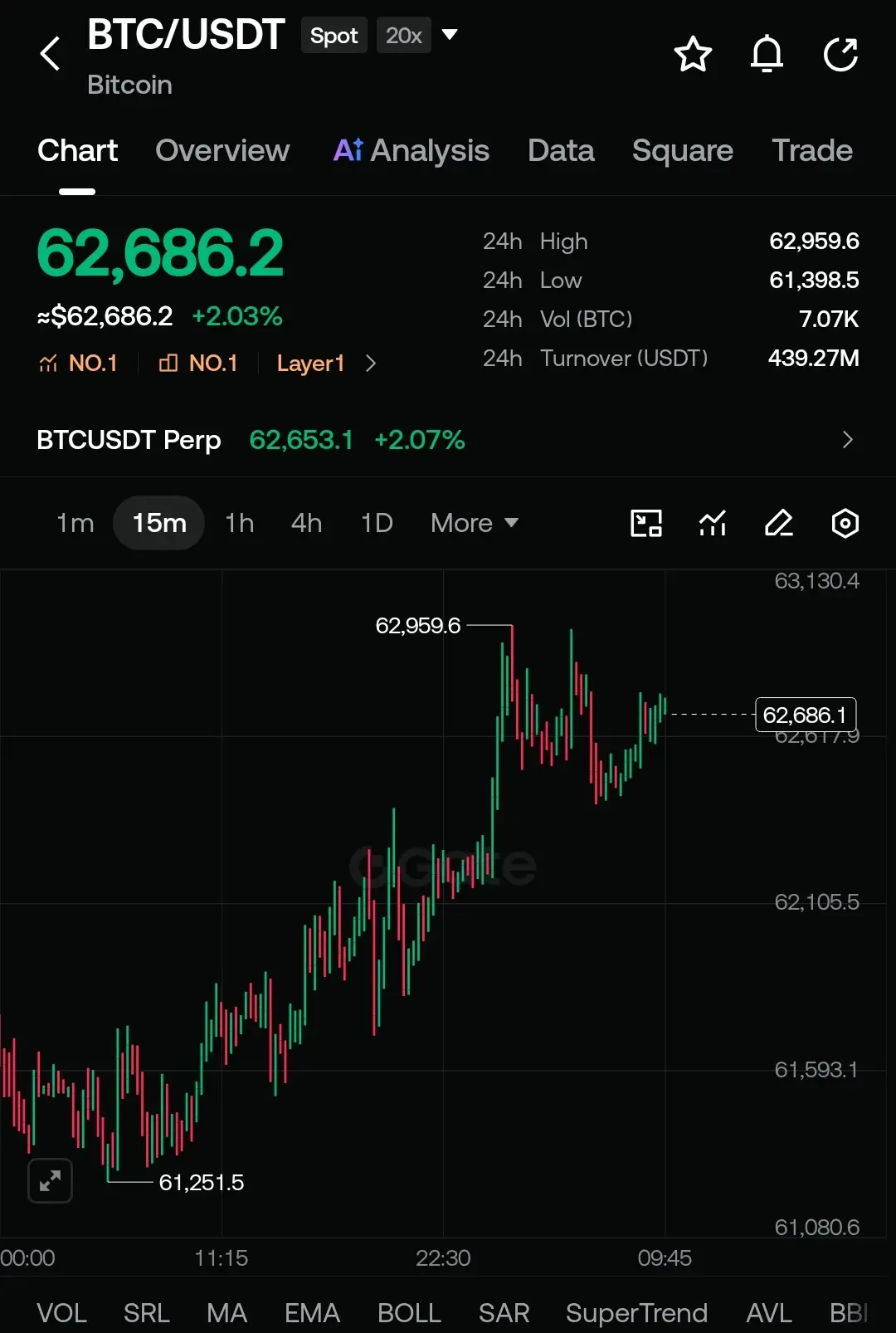
Task: Open chart indicators icon
Action: (713, 523)
